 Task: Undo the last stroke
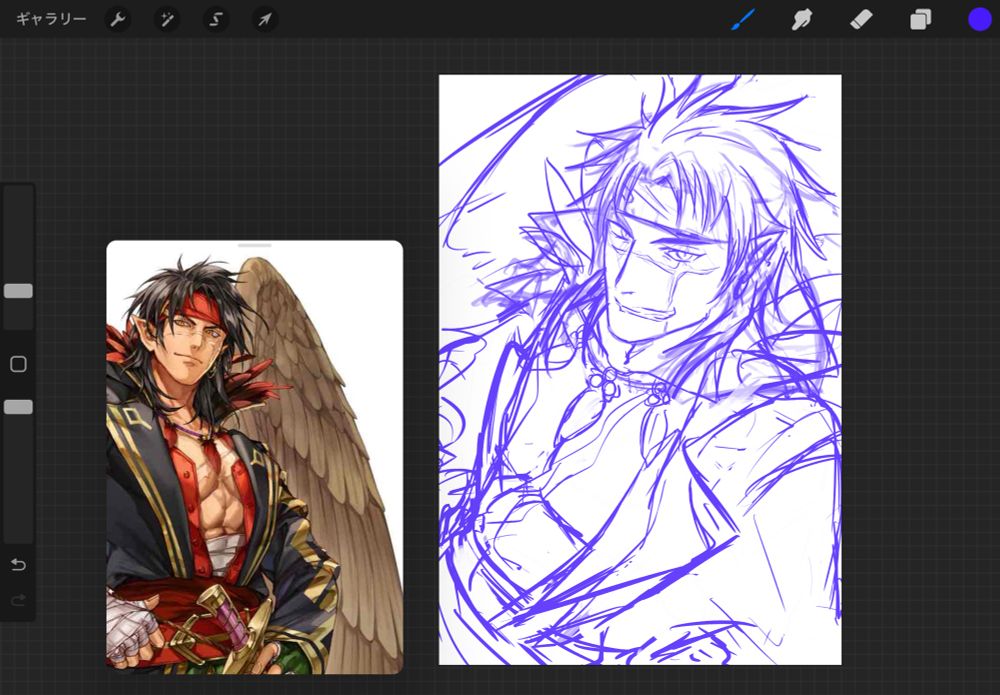[x=18, y=564]
